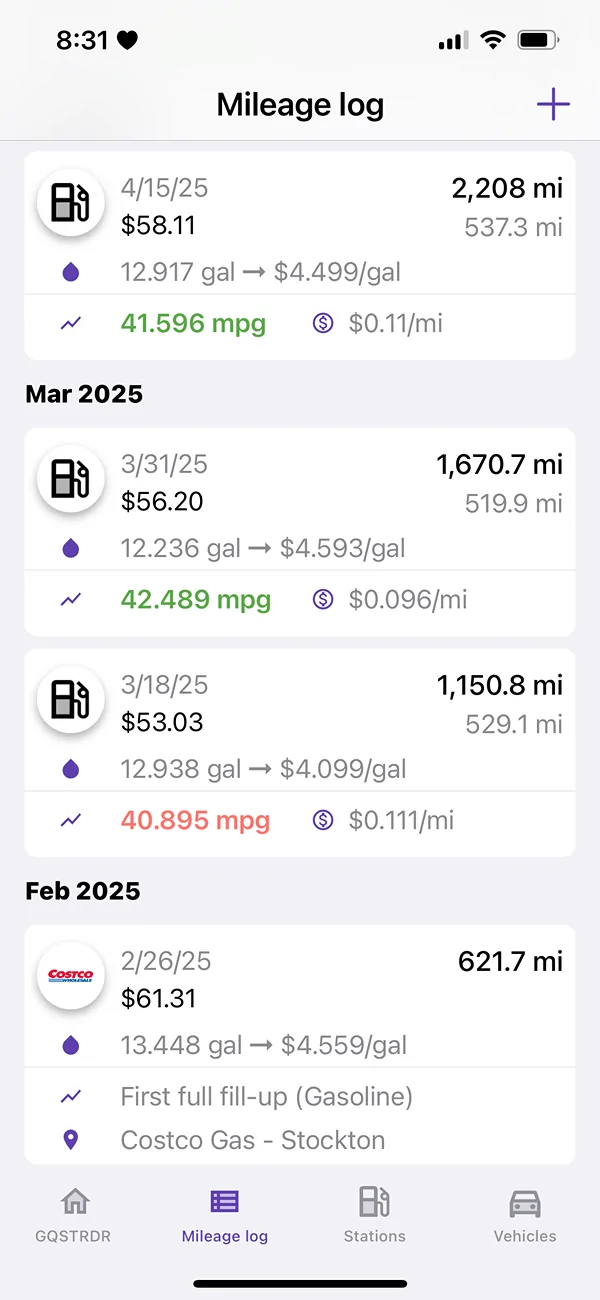Viewport: 600px width, 1300px height.
Task: Open the 41.596 mpg fill-up value
Action: tap(193, 324)
